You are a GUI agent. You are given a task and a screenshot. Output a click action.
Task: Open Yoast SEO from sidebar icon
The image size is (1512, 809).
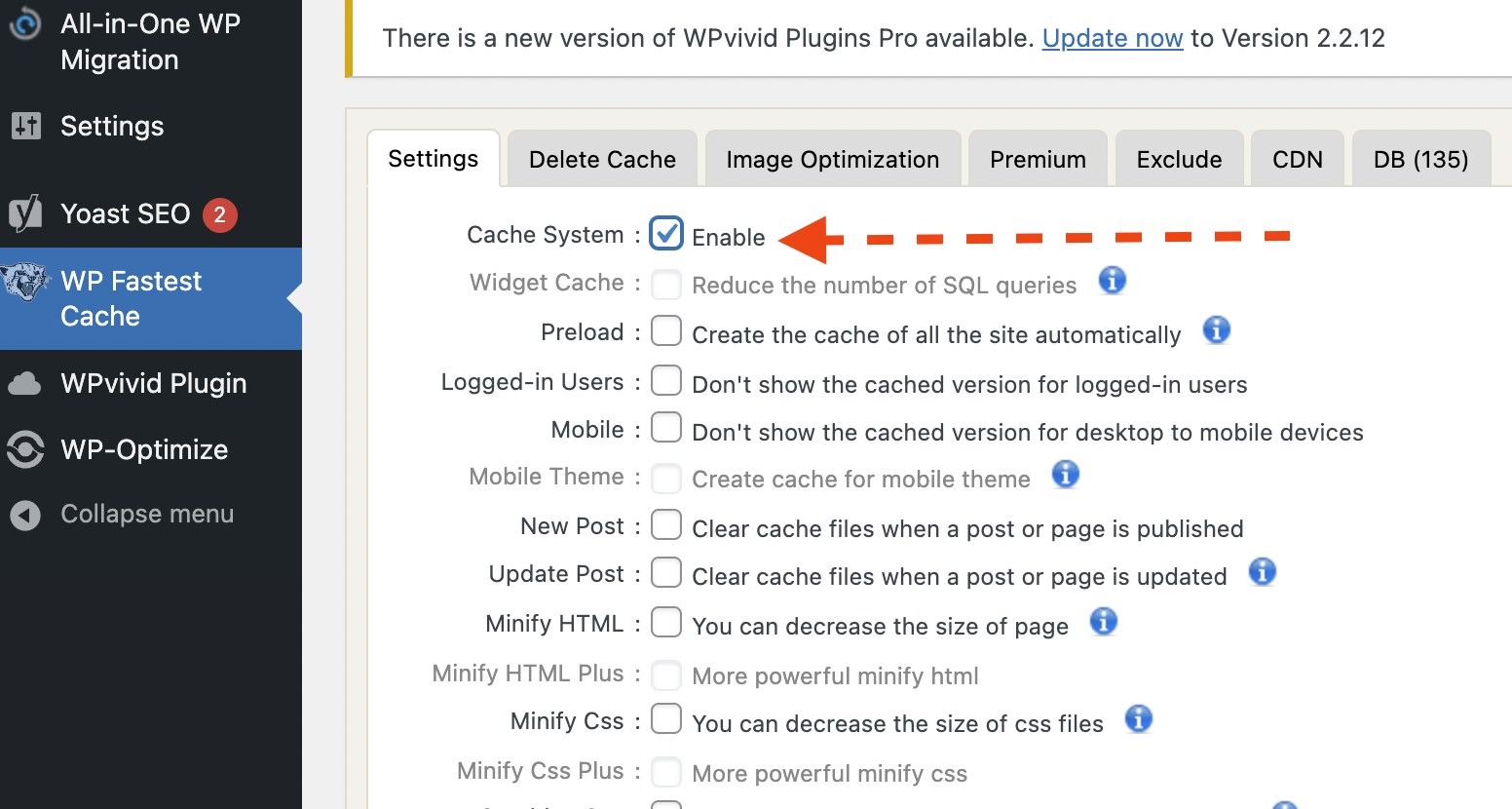tap(25, 213)
